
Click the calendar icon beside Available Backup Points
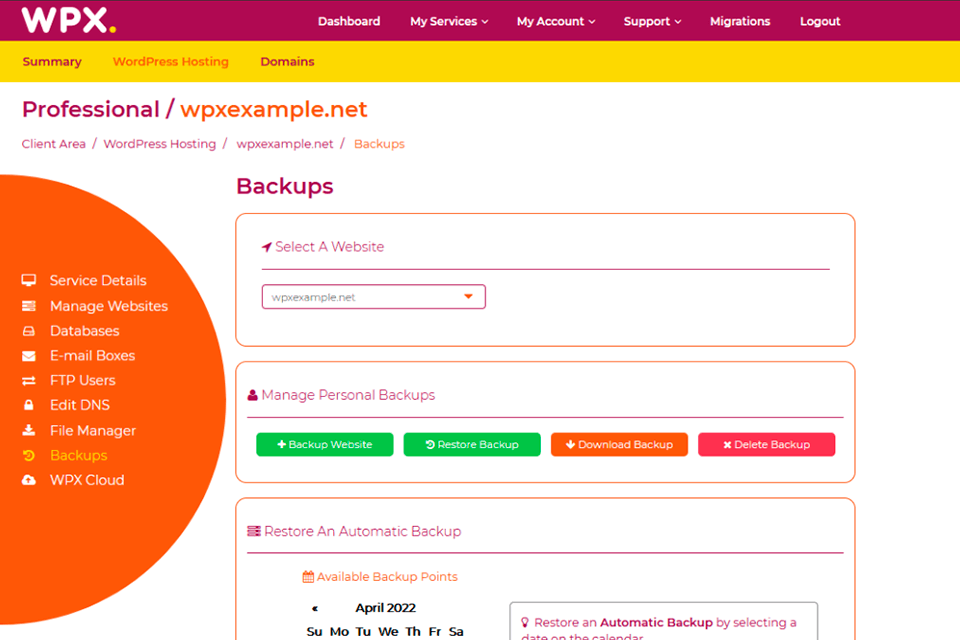tap(308, 576)
